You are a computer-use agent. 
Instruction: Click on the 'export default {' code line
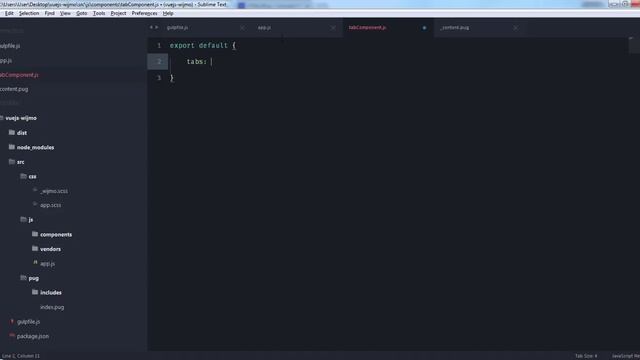(x=203, y=46)
